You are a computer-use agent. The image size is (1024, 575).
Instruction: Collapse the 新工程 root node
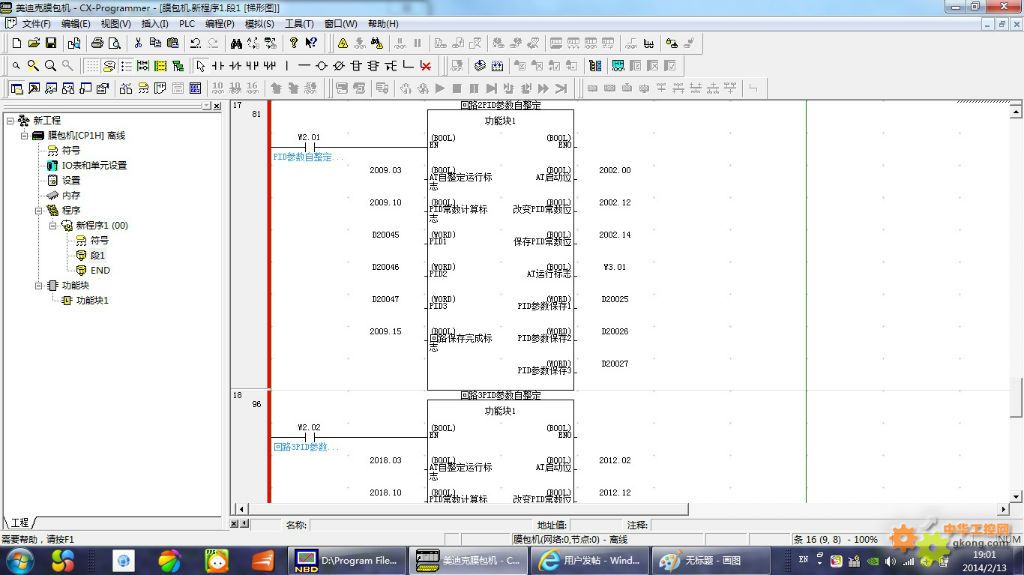(10, 121)
